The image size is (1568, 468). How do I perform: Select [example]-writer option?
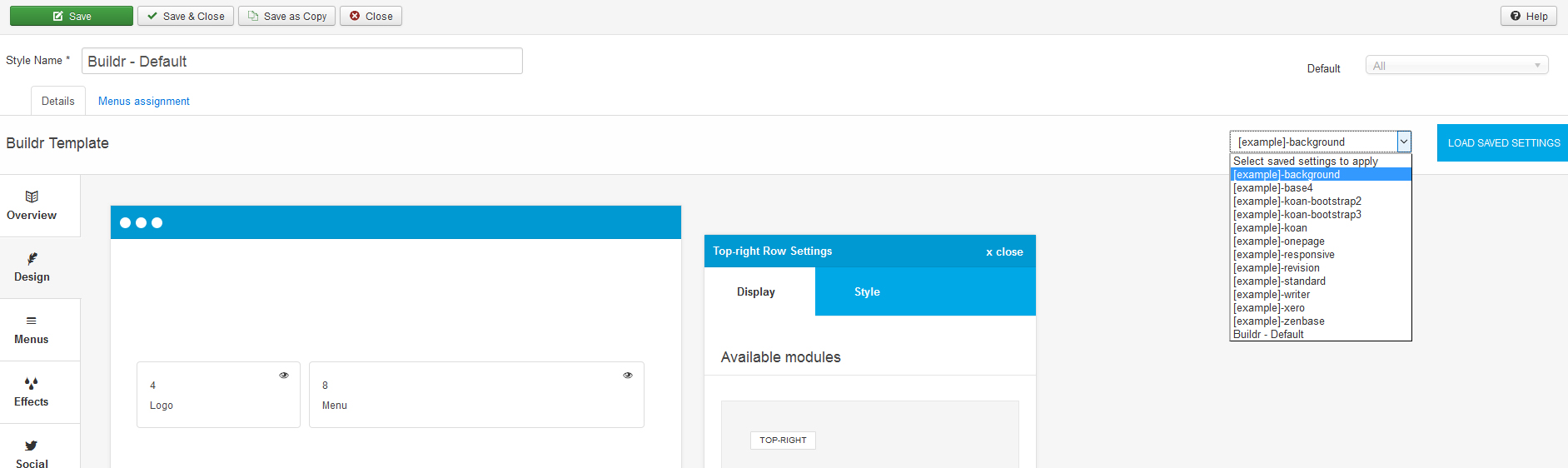(x=1321, y=295)
